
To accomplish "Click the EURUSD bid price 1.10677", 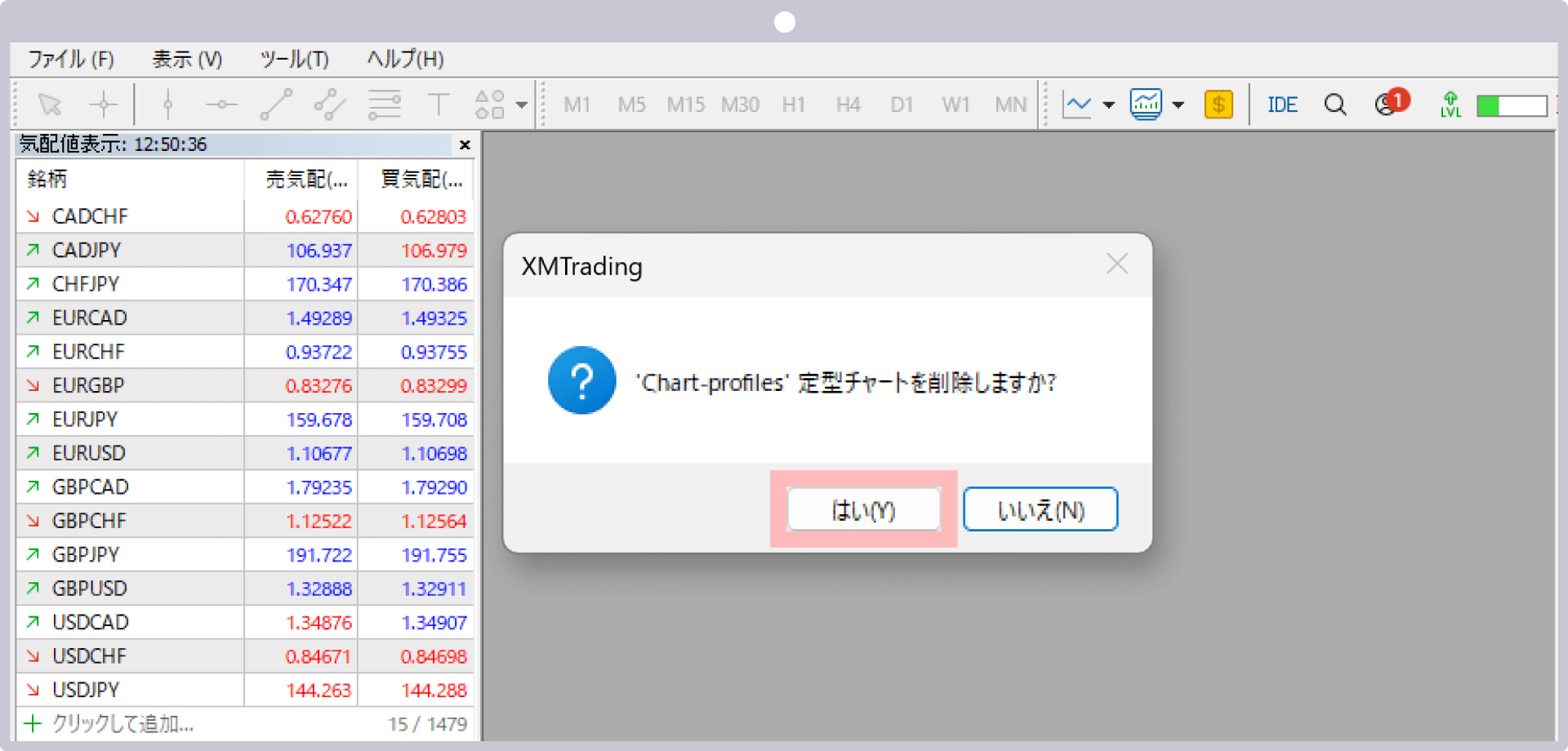I will coord(318,453).
